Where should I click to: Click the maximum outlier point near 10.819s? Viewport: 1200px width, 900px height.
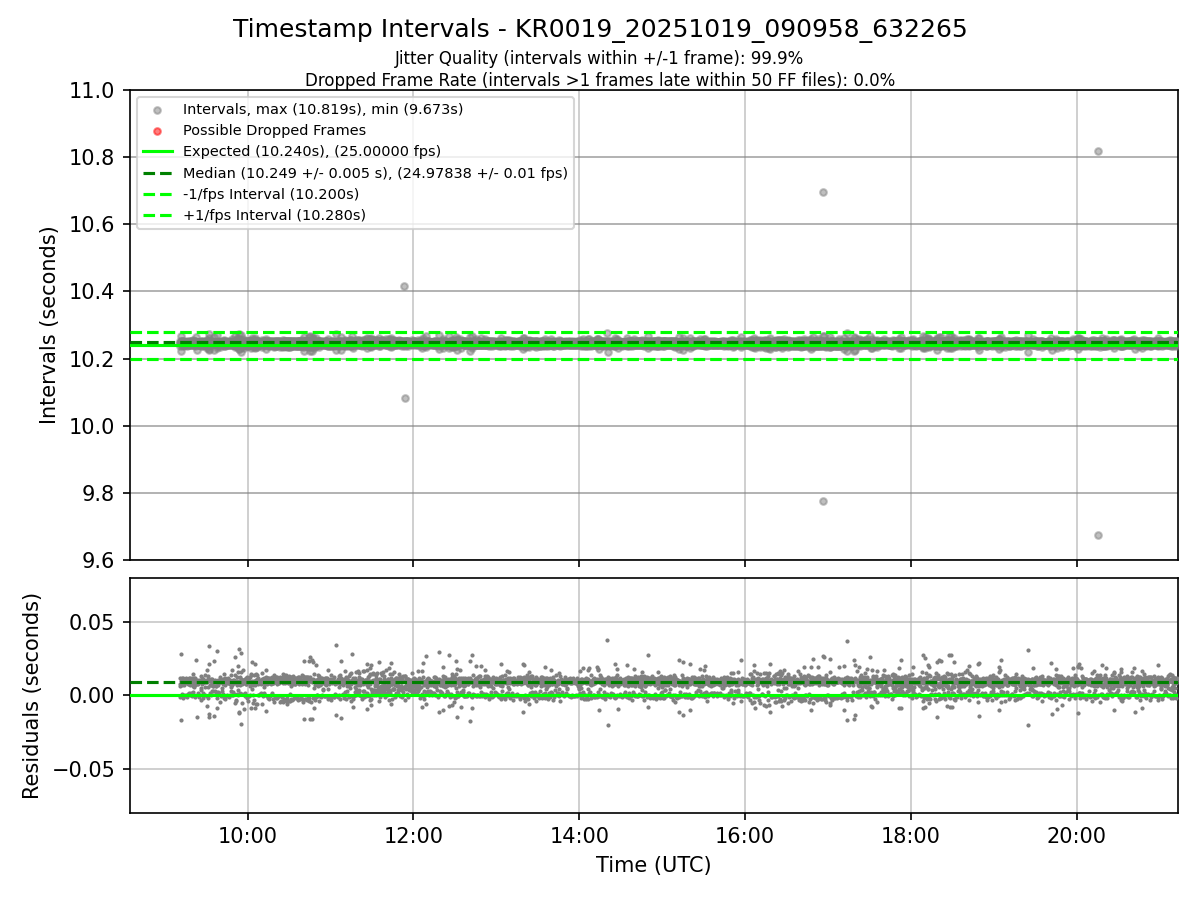click(1098, 151)
